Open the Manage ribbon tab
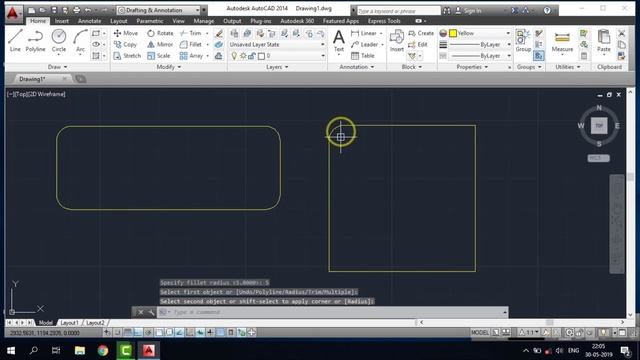Screen dimensions: 640x360 204,21
